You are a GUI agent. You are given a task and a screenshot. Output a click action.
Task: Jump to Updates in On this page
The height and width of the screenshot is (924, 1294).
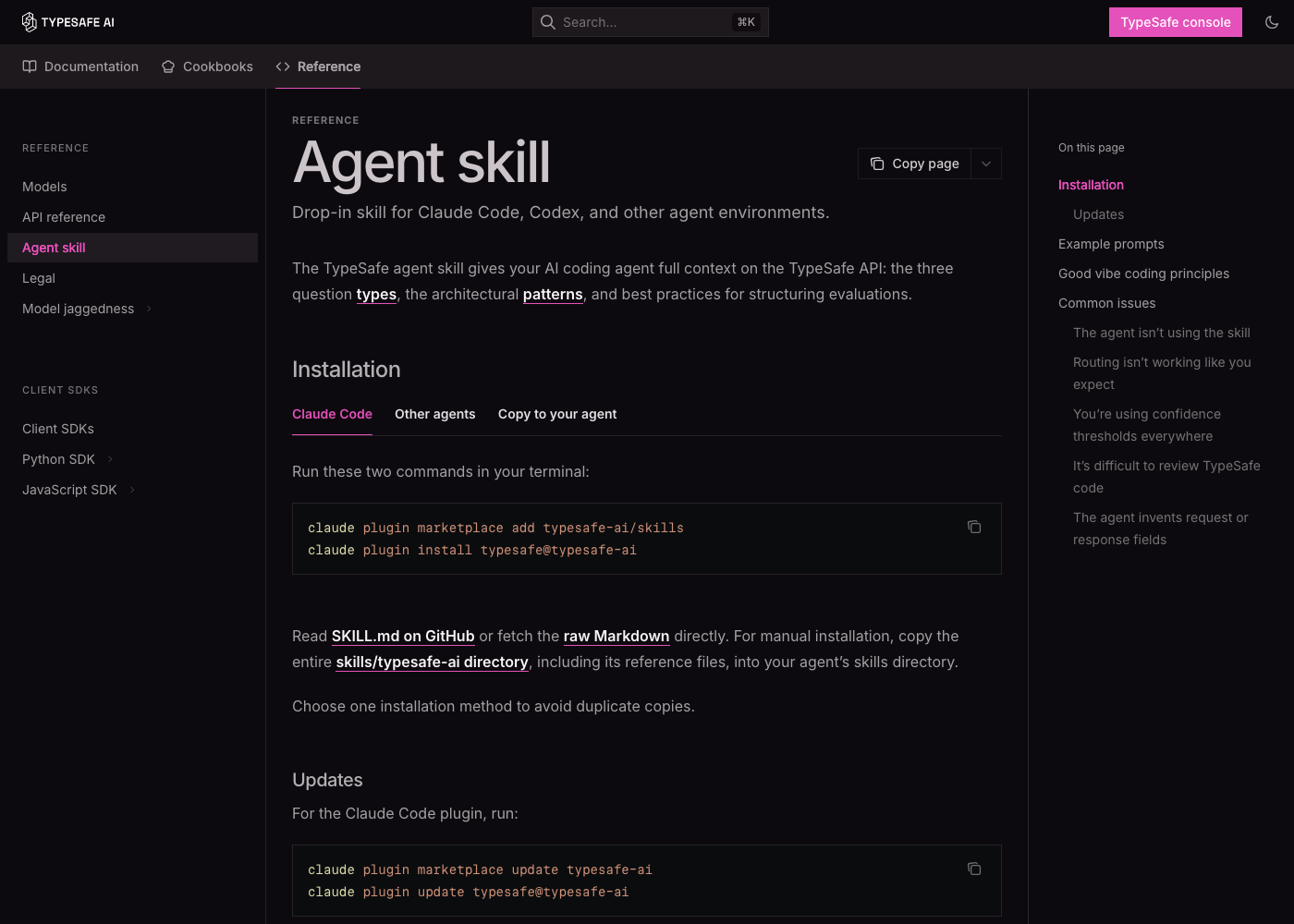[1098, 214]
